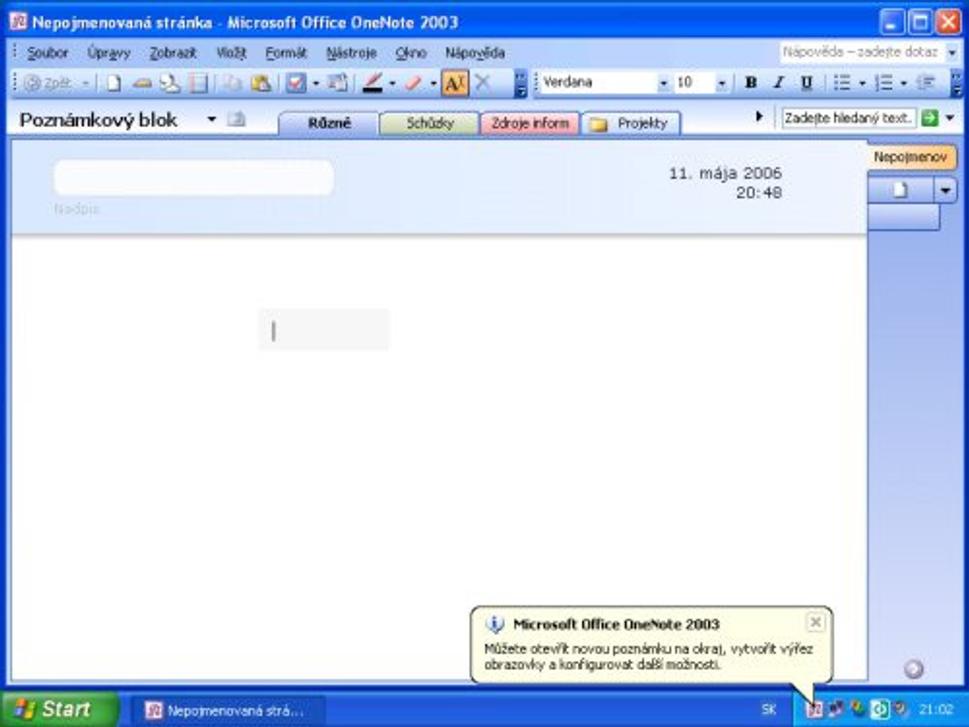Open the Nápověda menu
Viewport: 969px width, 727px height.
point(475,53)
